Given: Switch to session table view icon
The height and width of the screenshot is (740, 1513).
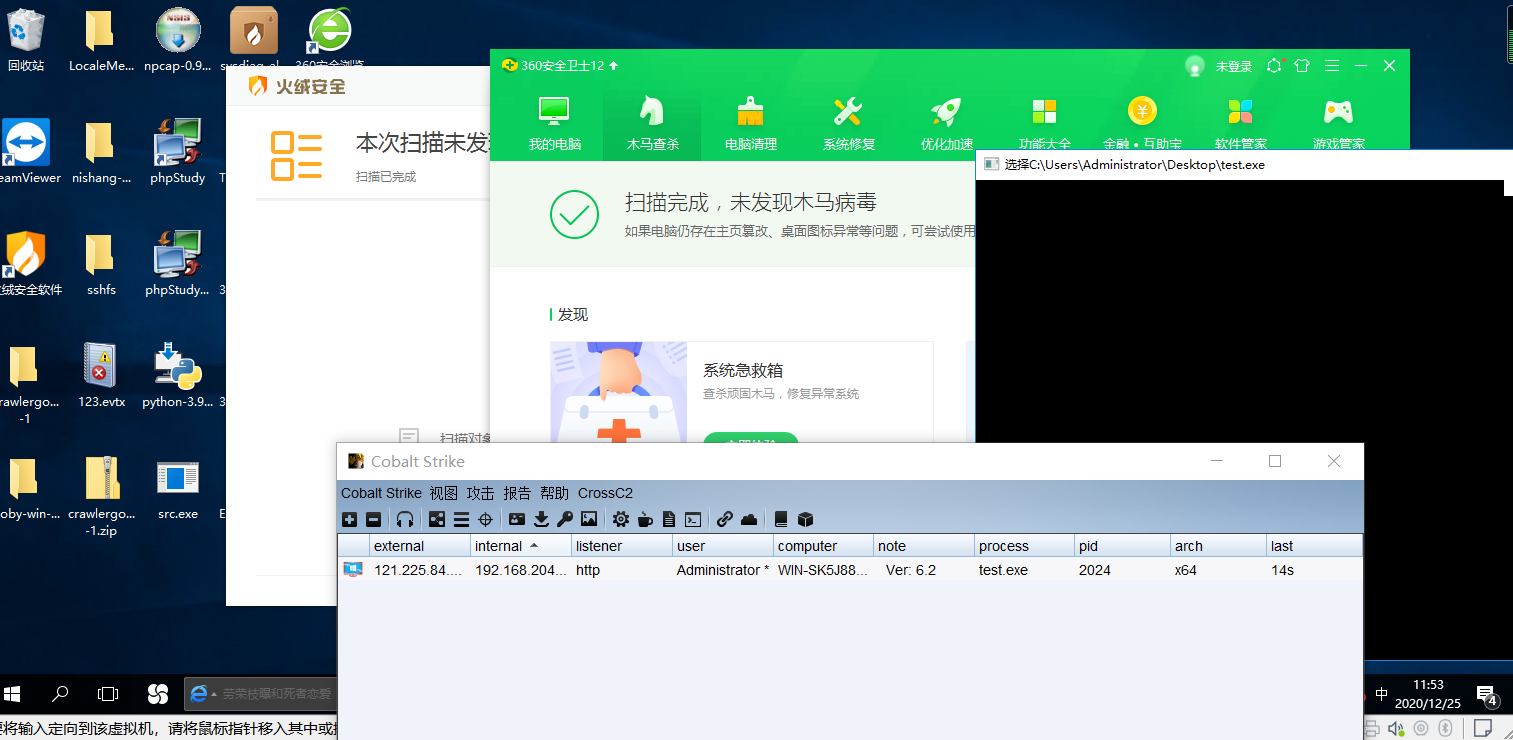Looking at the screenshot, I should 461,519.
